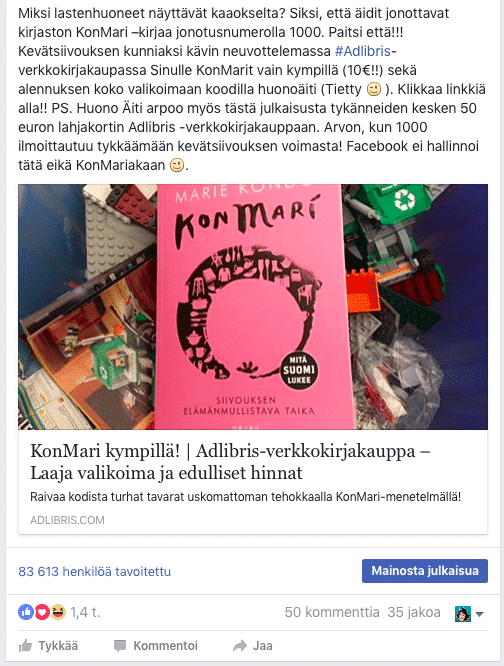The width and height of the screenshot is (504, 666).
Task: Show the 35 jakoa shares list
Action: tap(414, 612)
